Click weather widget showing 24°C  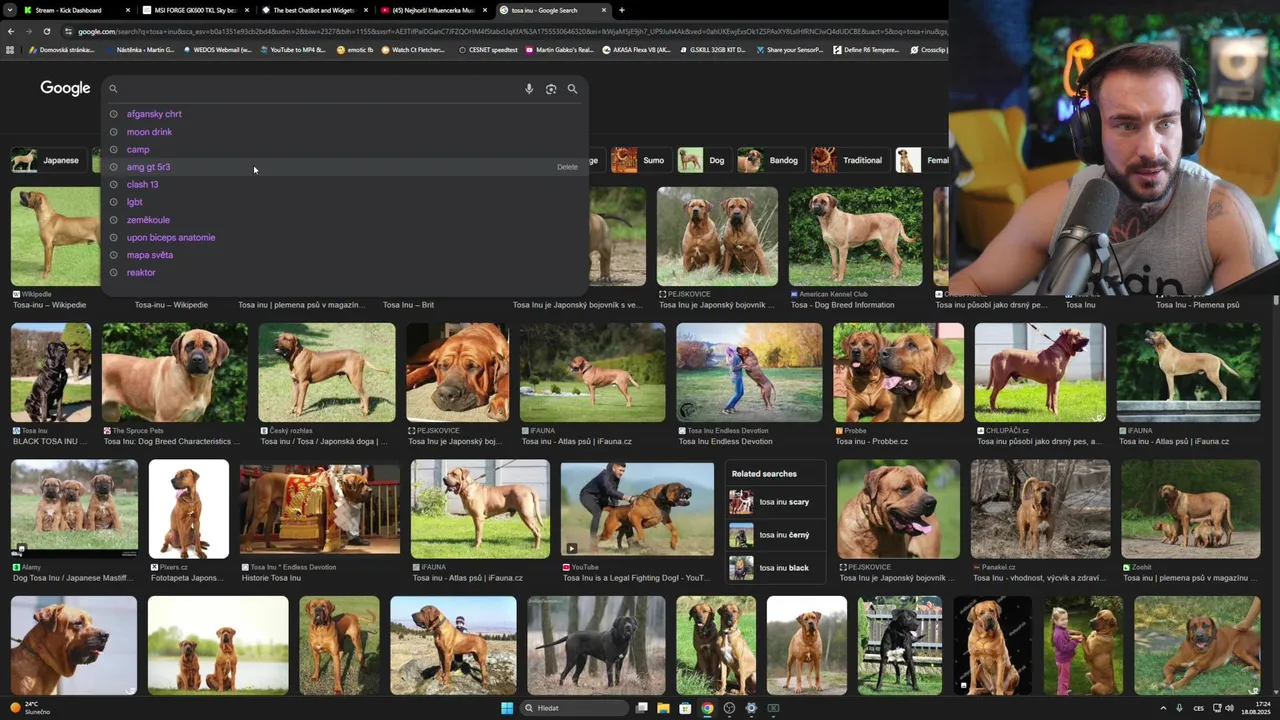coord(30,708)
